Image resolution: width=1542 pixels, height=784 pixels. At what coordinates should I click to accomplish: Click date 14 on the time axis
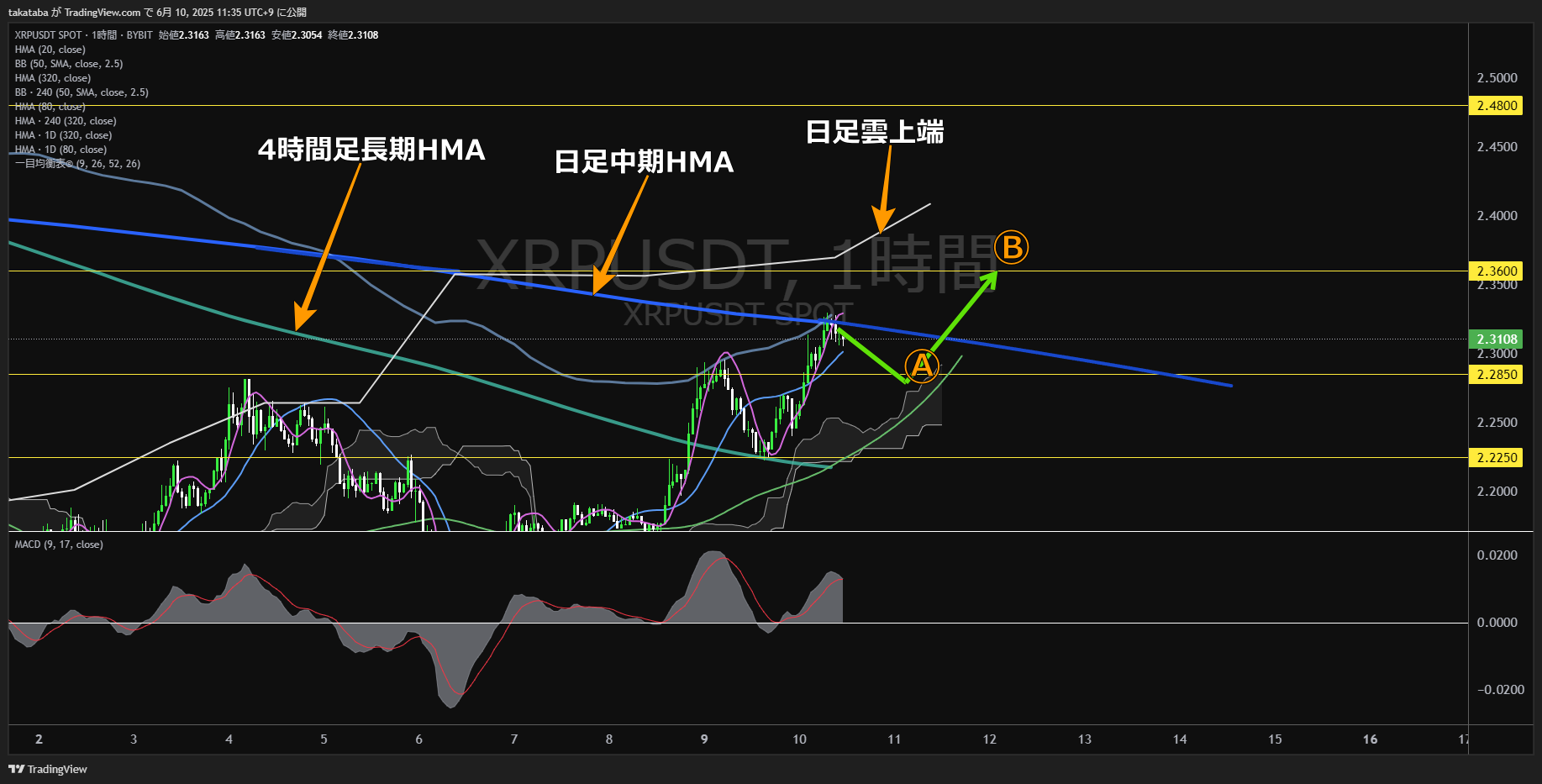(x=1180, y=739)
